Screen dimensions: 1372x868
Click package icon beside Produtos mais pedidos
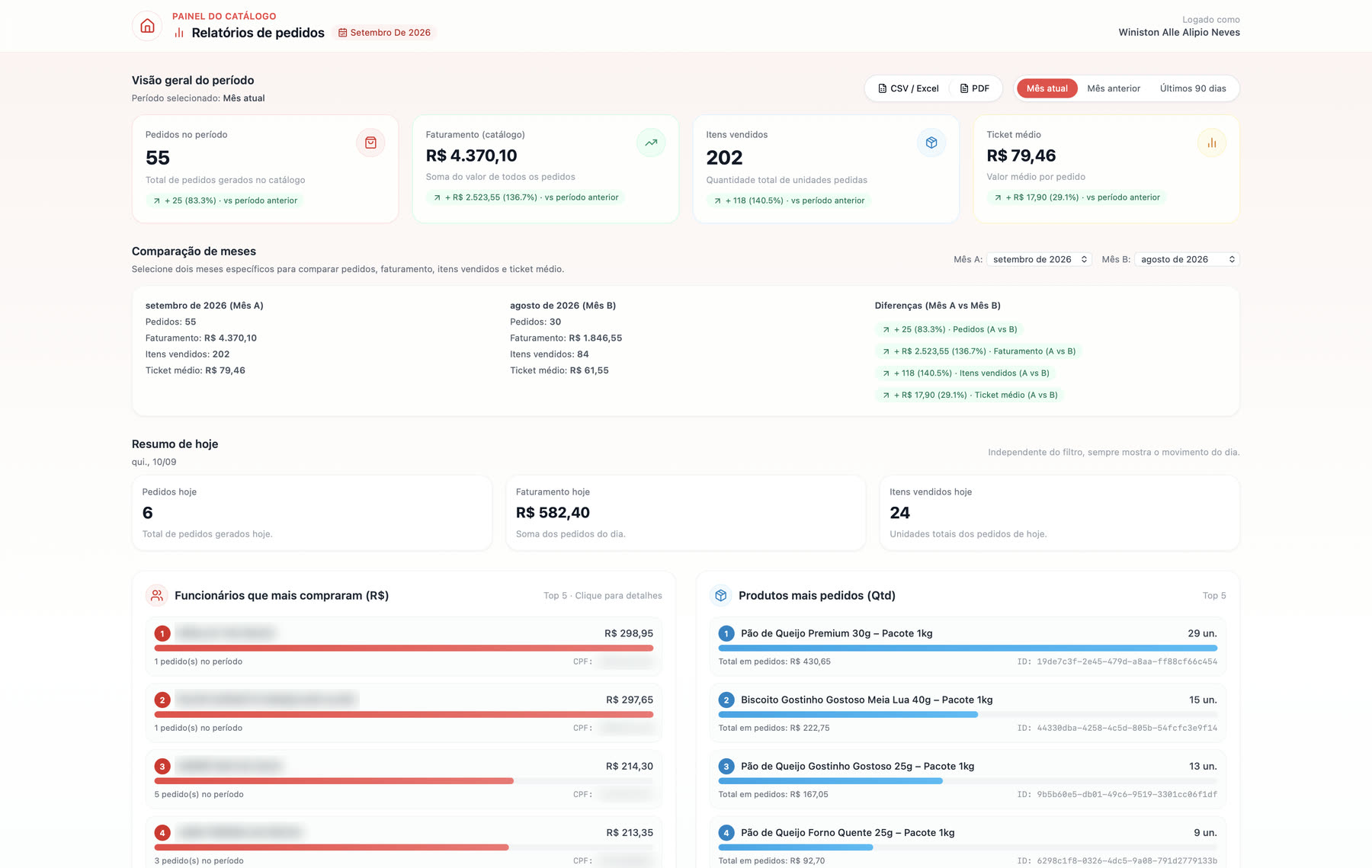click(x=721, y=595)
